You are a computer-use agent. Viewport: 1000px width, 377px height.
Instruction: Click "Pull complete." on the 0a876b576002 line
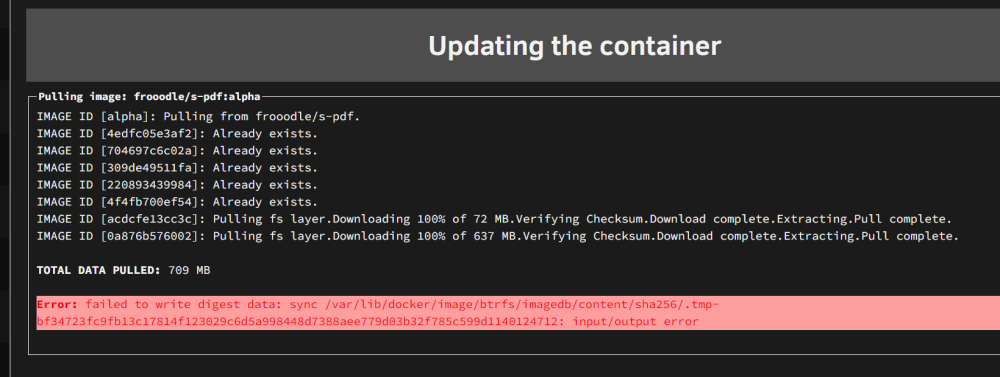909,237
